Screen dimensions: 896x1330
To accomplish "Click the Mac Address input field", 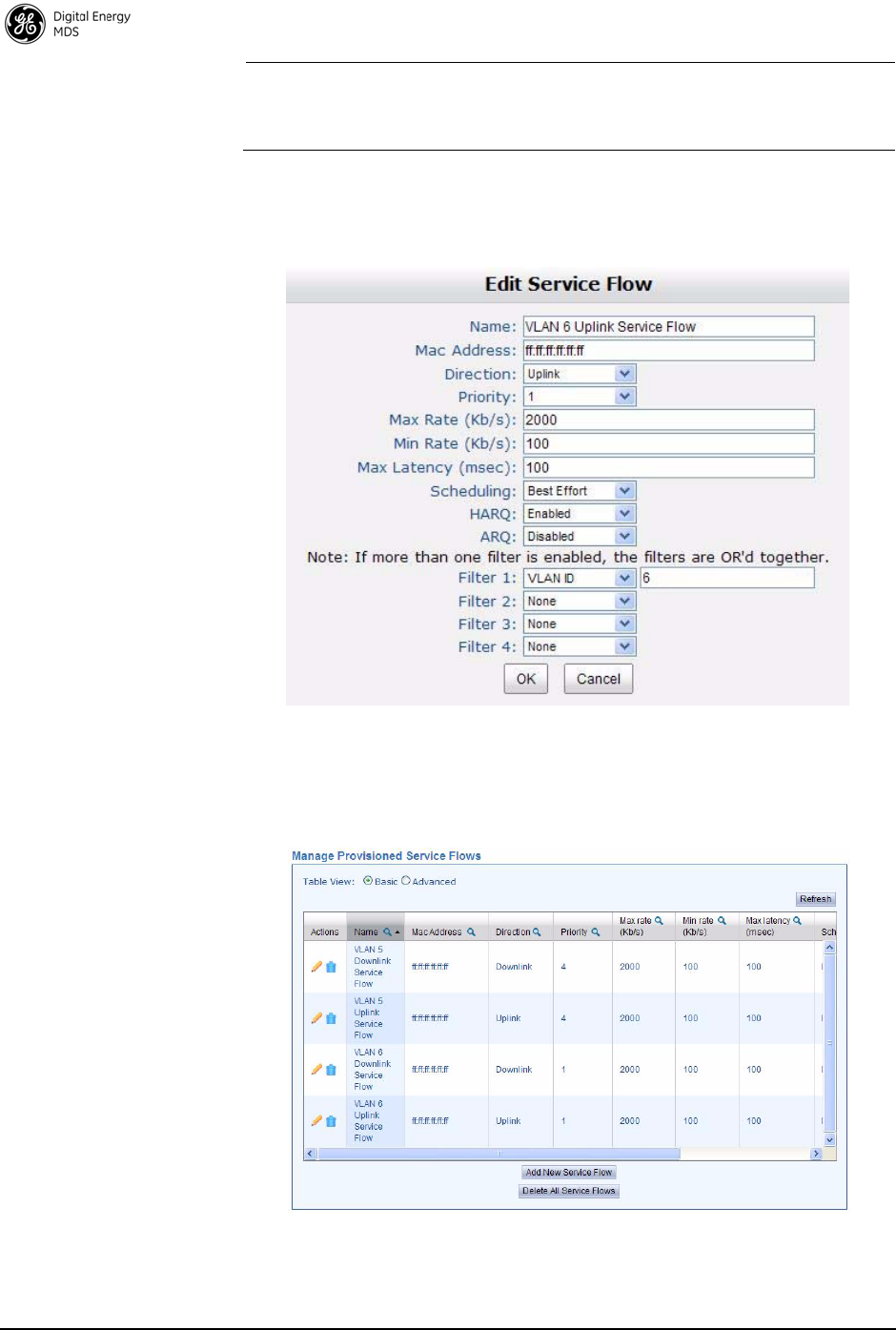I will pos(669,350).
